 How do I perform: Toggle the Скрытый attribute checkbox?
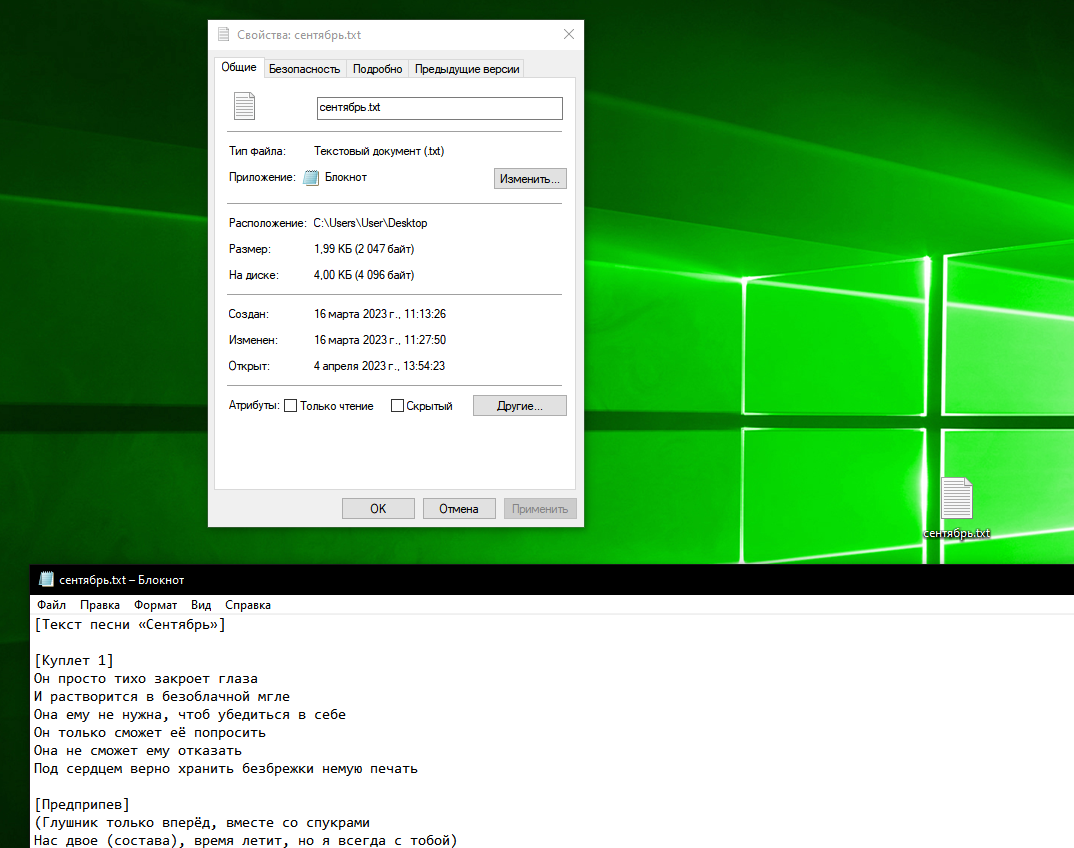[x=397, y=406]
